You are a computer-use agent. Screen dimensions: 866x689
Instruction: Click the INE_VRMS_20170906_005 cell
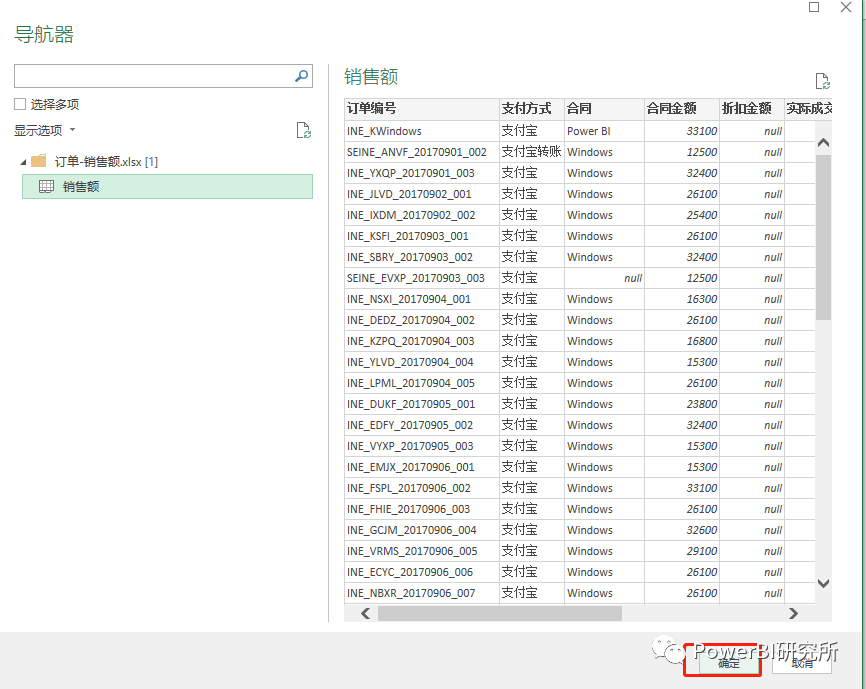[x=421, y=550]
